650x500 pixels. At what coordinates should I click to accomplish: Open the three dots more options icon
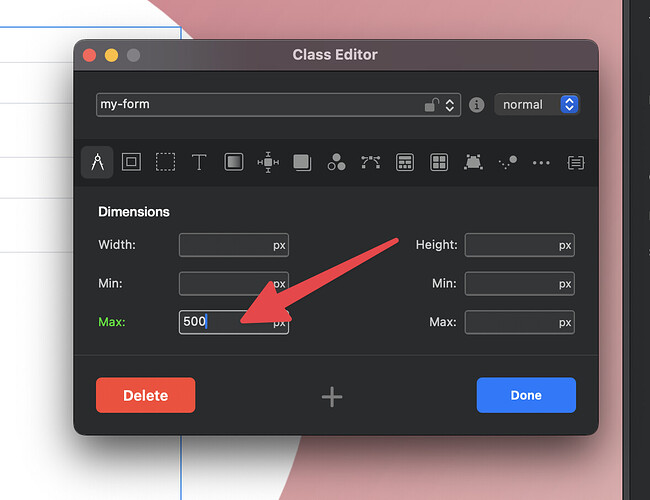[x=541, y=163]
